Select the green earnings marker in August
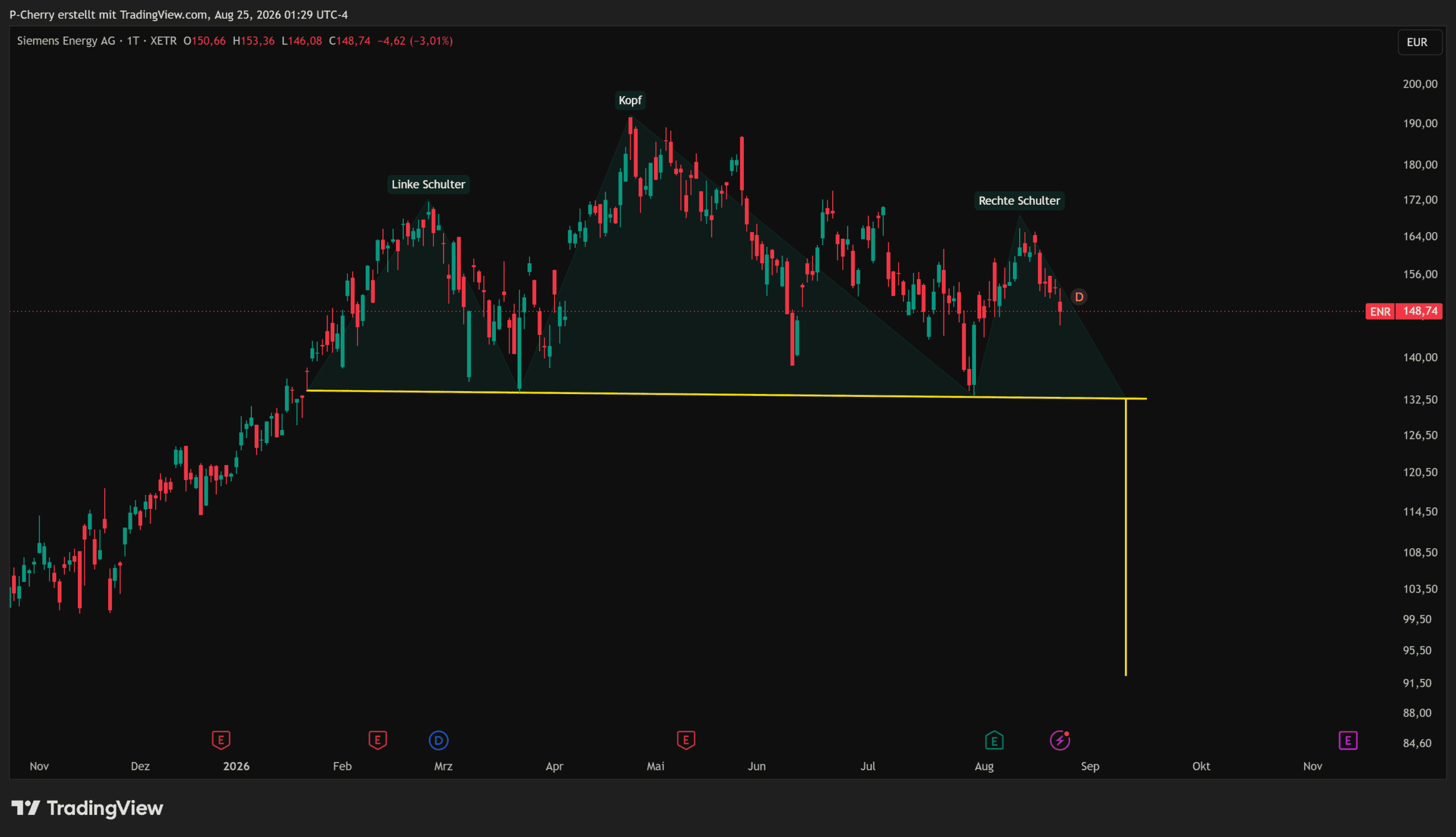This screenshot has height=837, width=1456. [x=994, y=740]
